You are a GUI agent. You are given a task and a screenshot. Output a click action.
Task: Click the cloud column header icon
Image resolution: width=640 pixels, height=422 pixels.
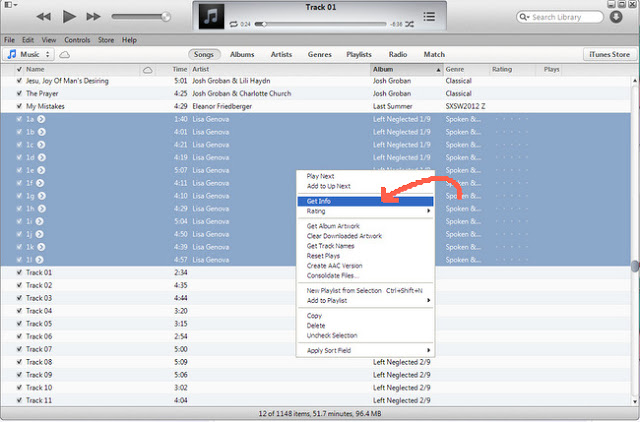click(x=147, y=70)
